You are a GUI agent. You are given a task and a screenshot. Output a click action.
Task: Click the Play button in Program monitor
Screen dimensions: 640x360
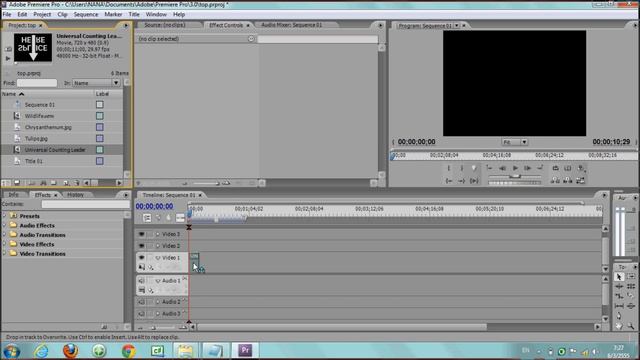tap(515, 168)
